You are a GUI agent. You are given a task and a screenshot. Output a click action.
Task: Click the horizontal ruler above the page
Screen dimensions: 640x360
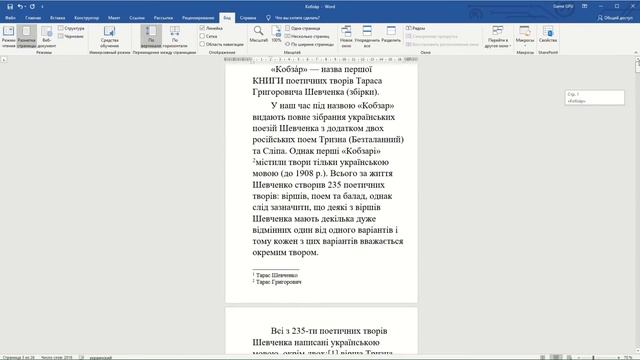coord(321,60)
